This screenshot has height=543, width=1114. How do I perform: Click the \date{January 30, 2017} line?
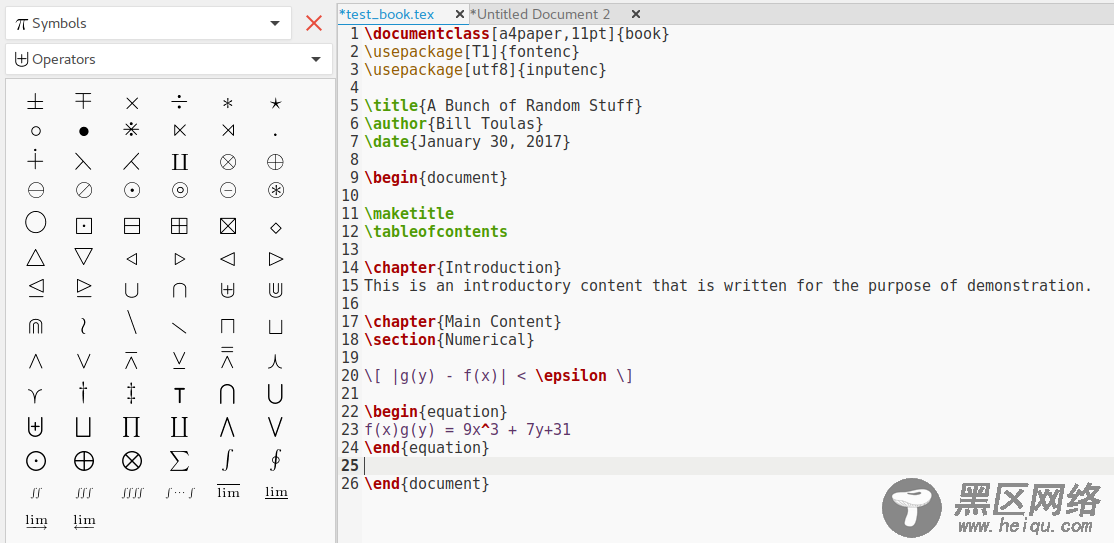[467, 141]
